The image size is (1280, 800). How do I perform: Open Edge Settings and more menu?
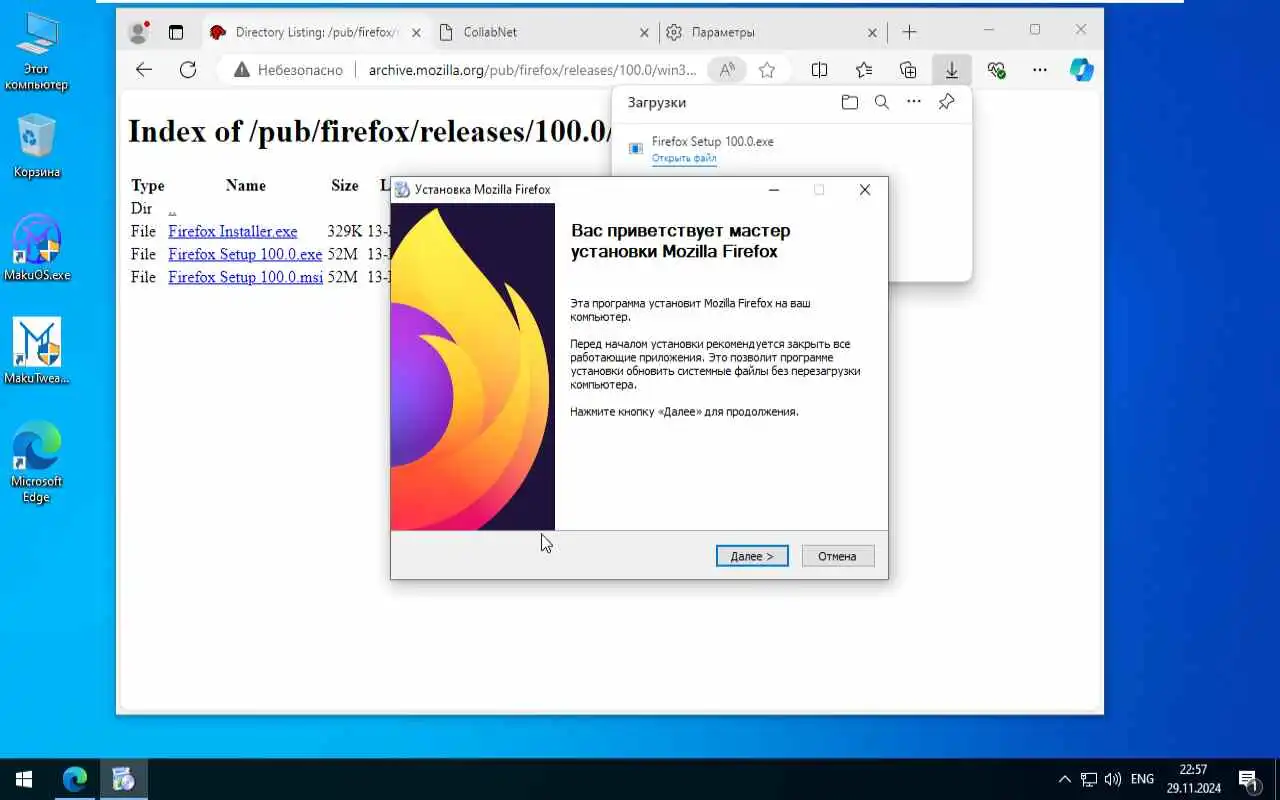1040,70
